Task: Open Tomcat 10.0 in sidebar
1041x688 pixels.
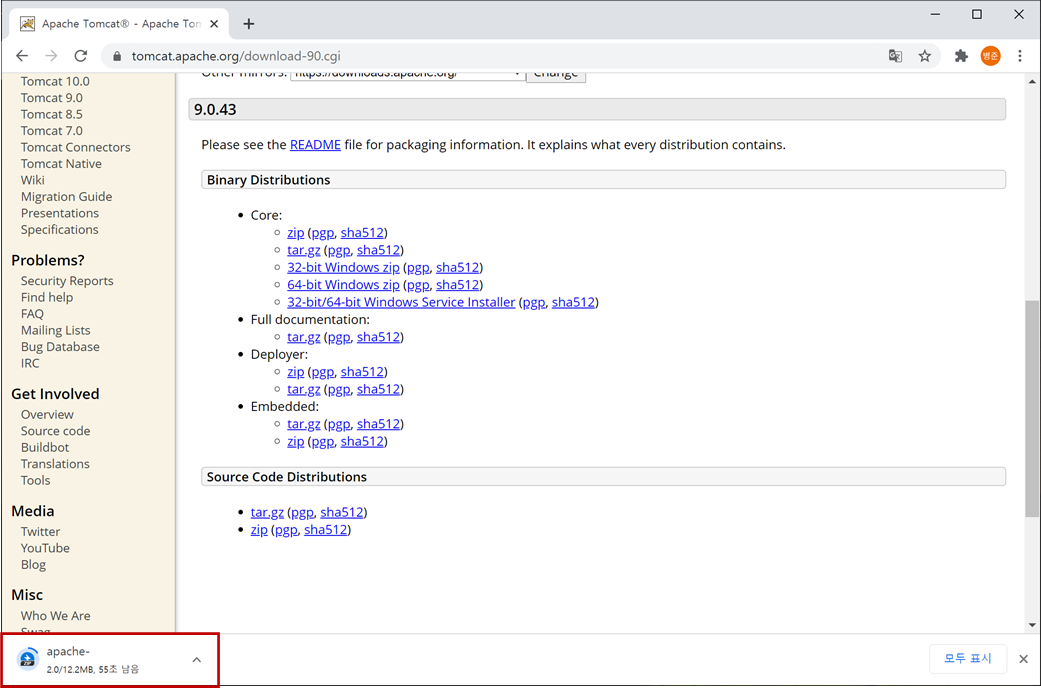Action: [x=55, y=81]
